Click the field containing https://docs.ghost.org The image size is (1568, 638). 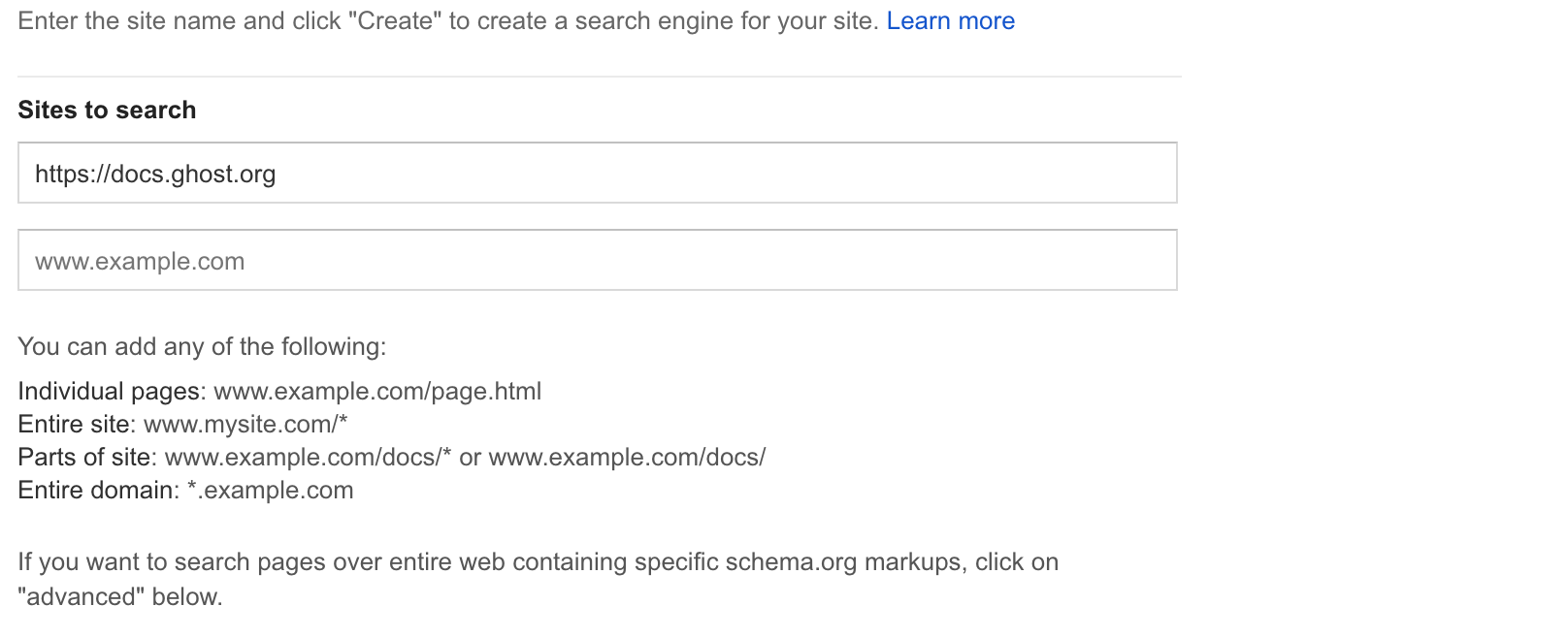point(597,174)
